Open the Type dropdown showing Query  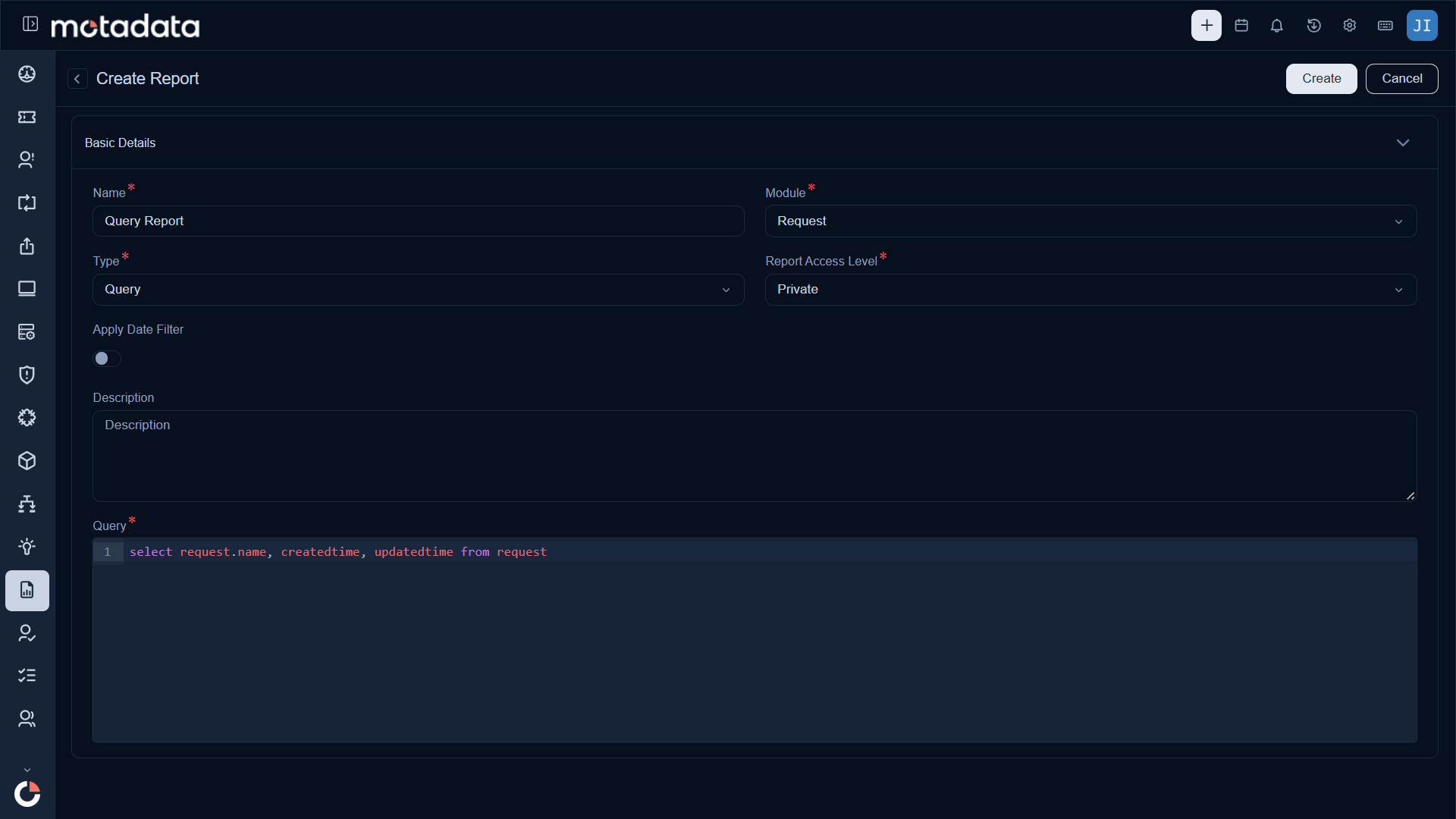coord(418,290)
